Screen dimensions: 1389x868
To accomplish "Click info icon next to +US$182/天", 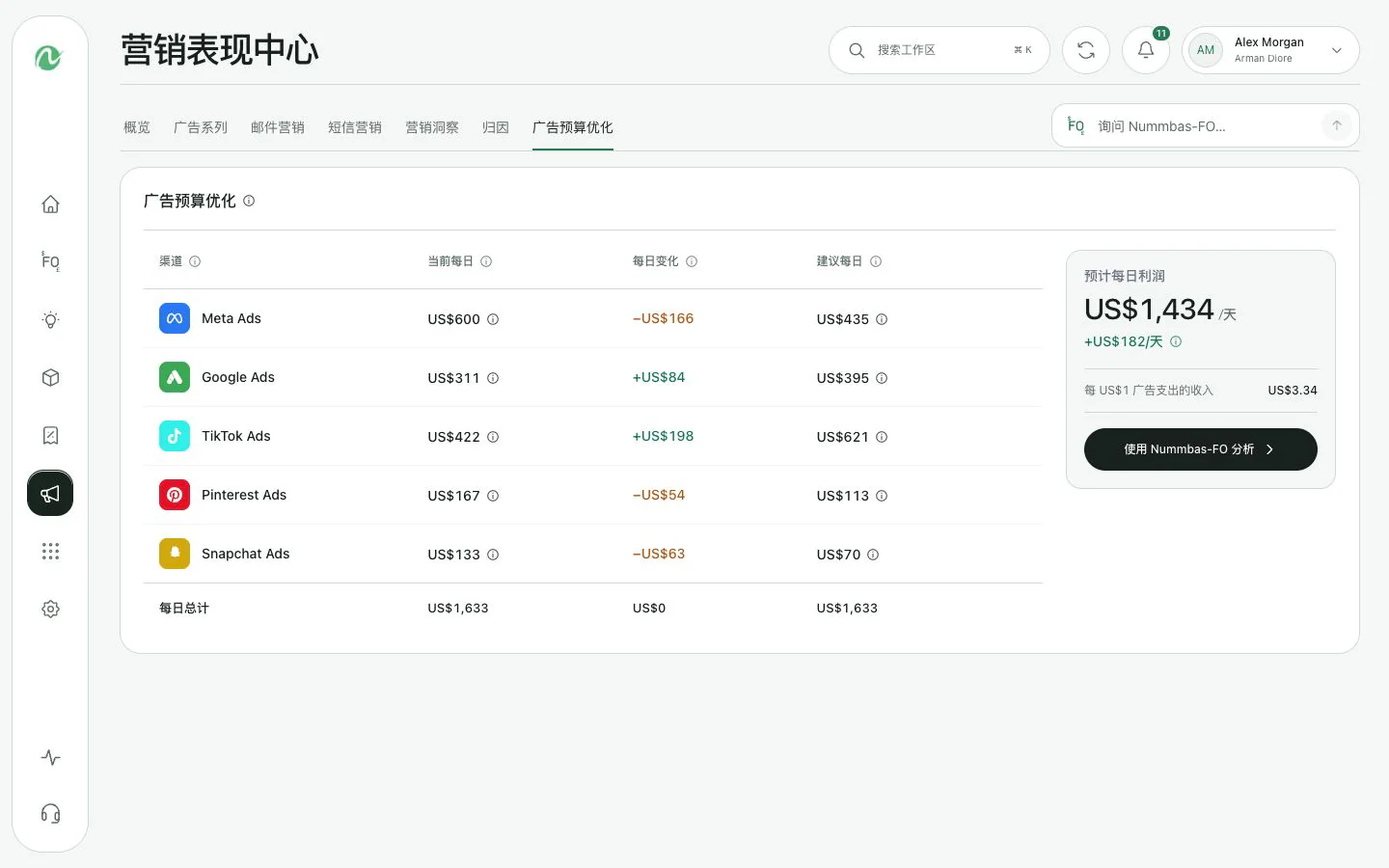I will (1176, 341).
